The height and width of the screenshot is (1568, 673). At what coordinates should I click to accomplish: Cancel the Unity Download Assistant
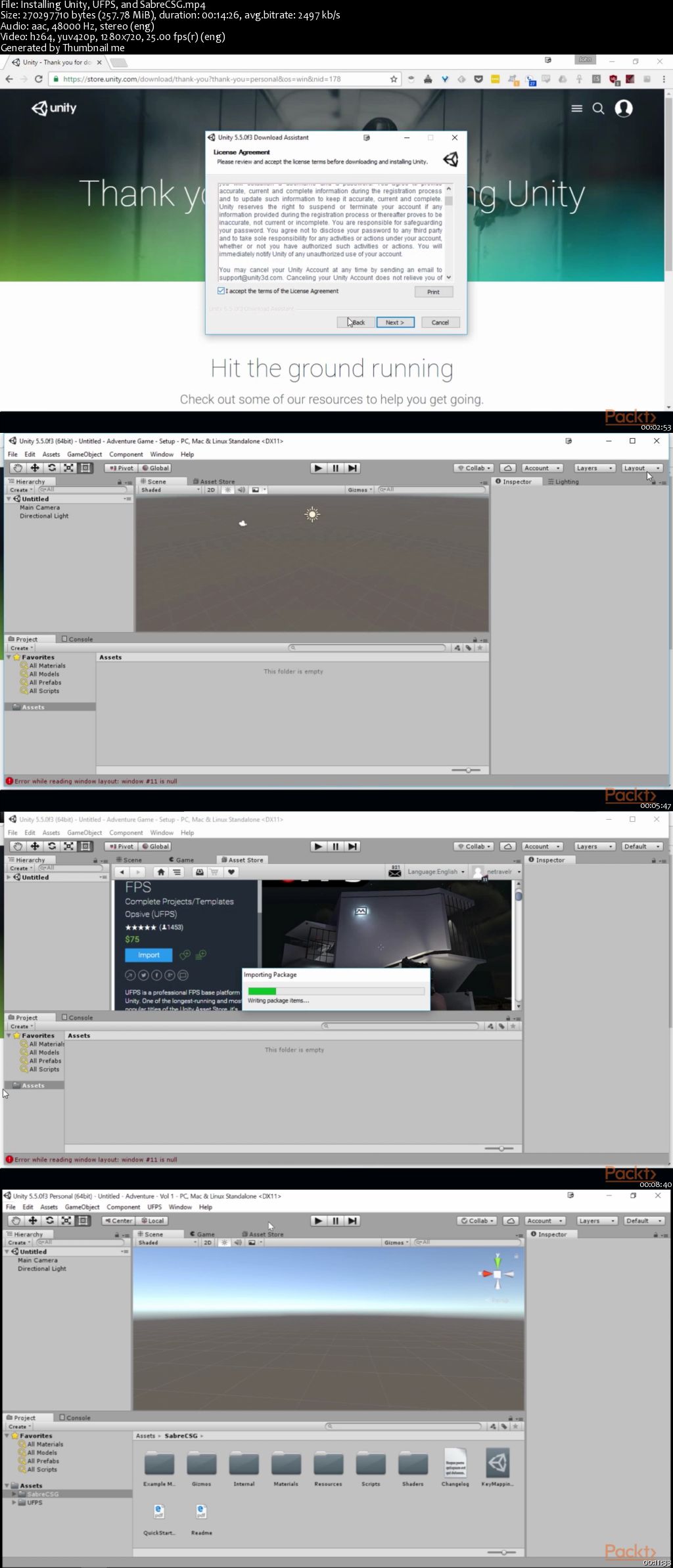click(x=440, y=323)
